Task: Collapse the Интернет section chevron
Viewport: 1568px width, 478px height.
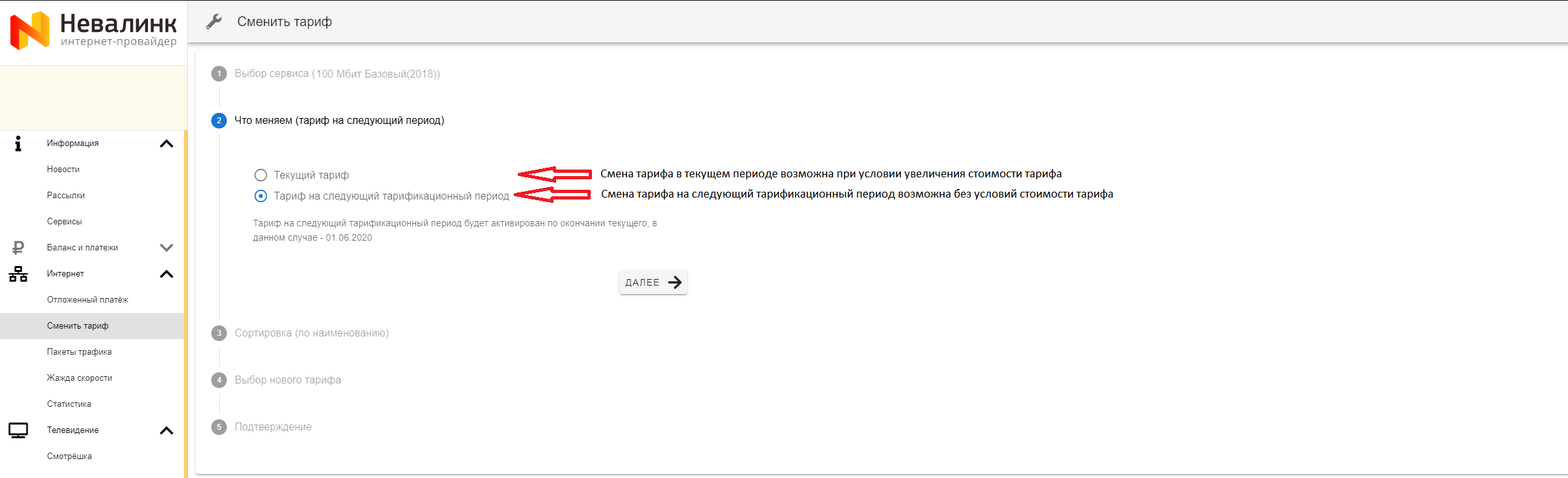Action: tap(167, 274)
